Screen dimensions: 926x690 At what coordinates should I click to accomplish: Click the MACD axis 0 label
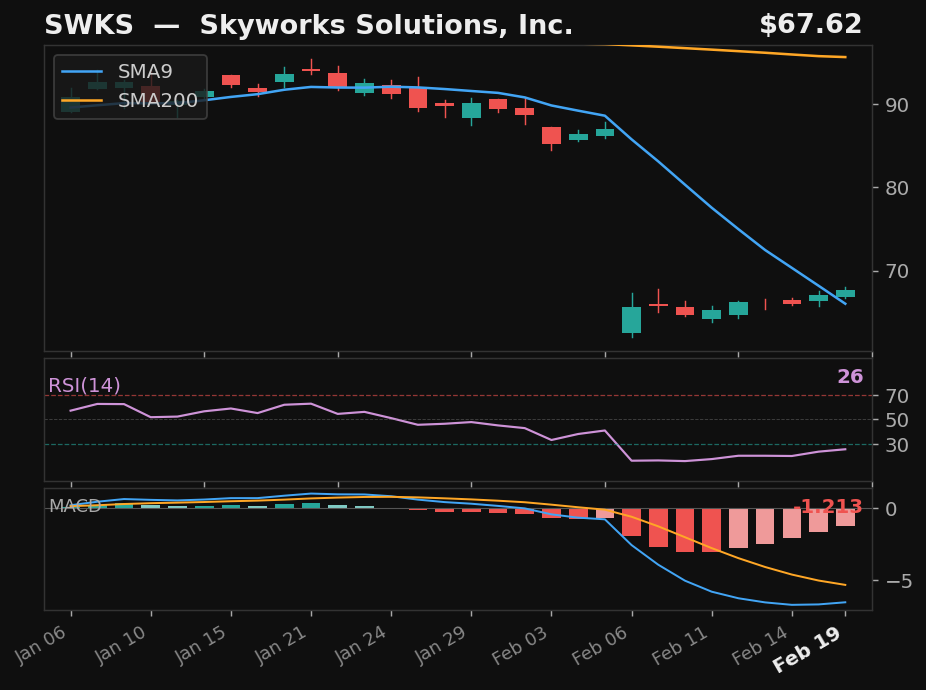[891, 509]
